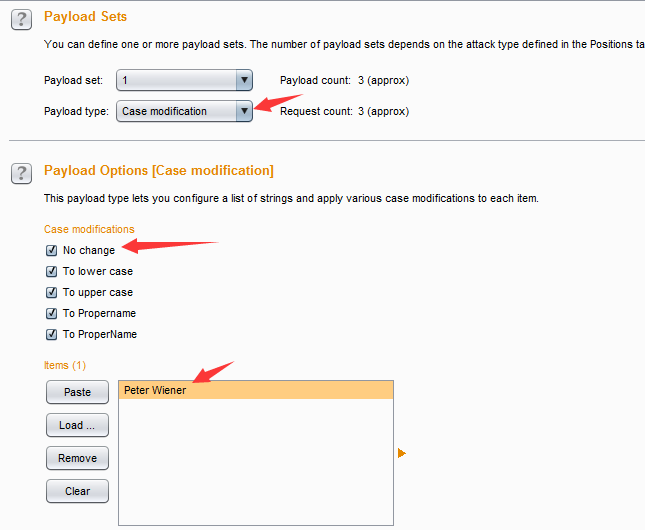The height and width of the screenshot is (530, 645).
Task: Toggle the To Propername checkbox
Action: pyautogui.click(x=51, y=313)
